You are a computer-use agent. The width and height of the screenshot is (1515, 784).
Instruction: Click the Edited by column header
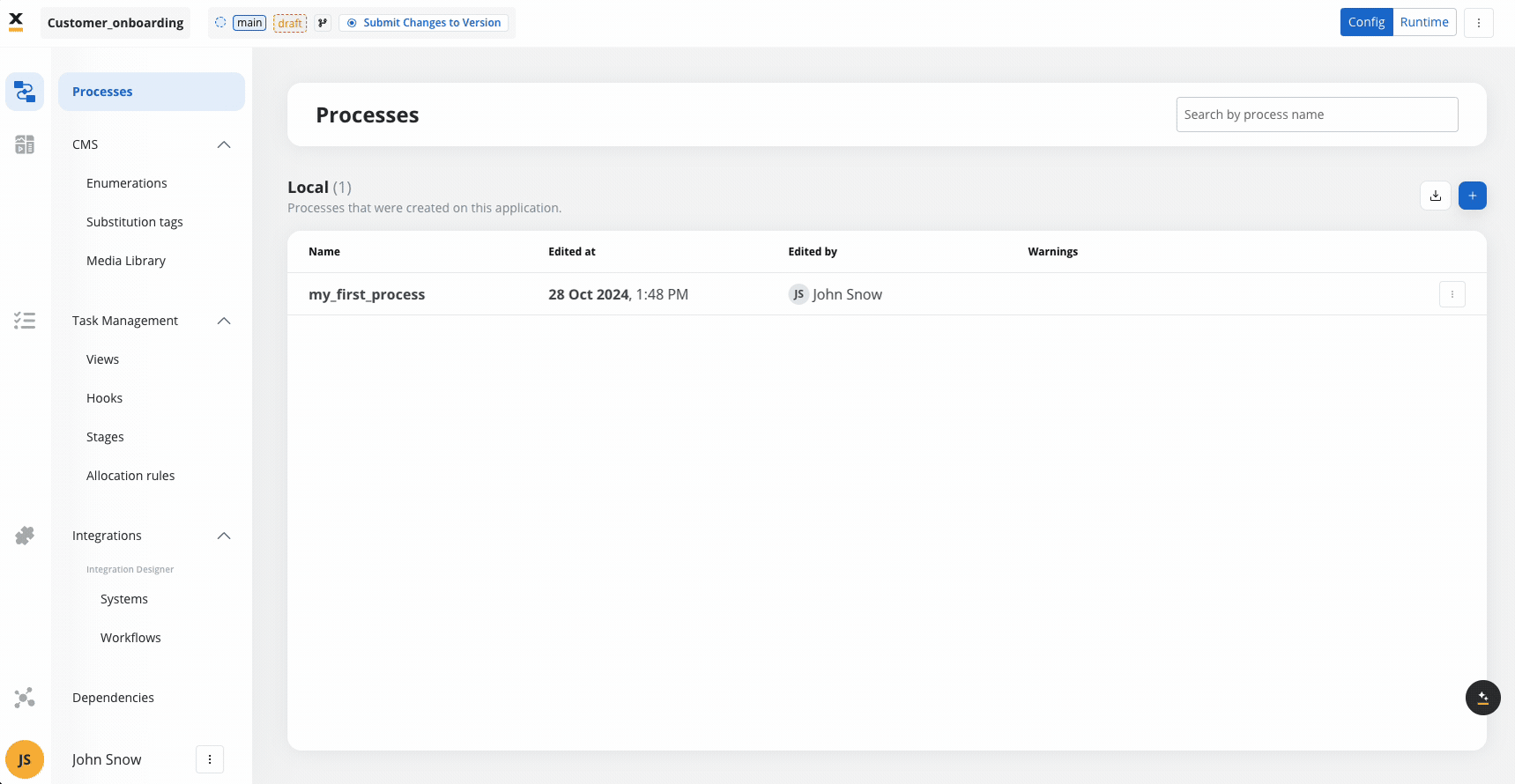813,252
